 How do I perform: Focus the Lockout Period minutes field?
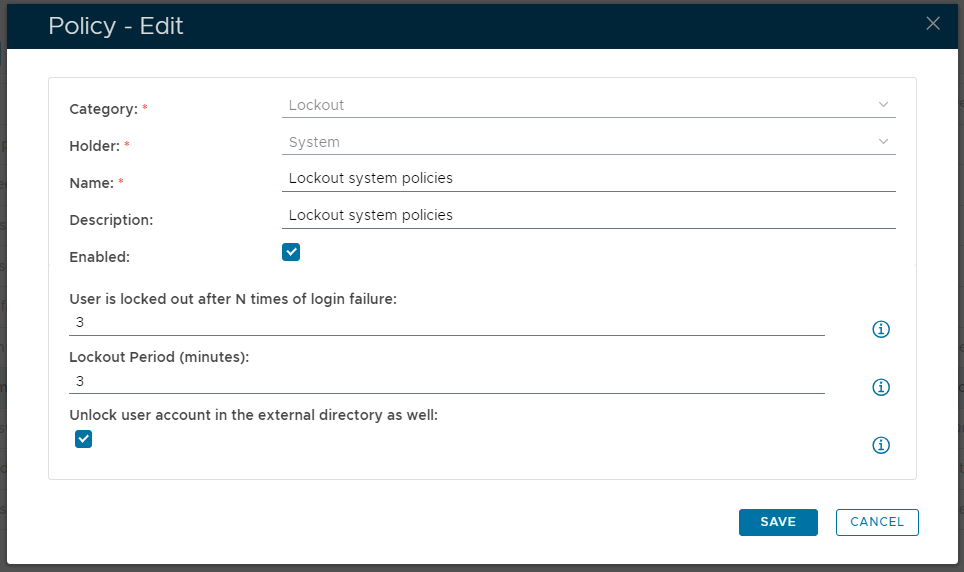tap(446, 381)
